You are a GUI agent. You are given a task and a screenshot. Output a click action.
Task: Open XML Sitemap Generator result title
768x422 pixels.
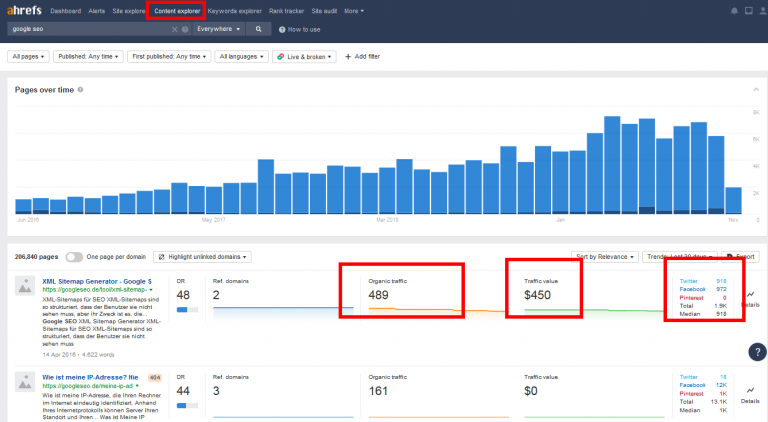[97, 281]
